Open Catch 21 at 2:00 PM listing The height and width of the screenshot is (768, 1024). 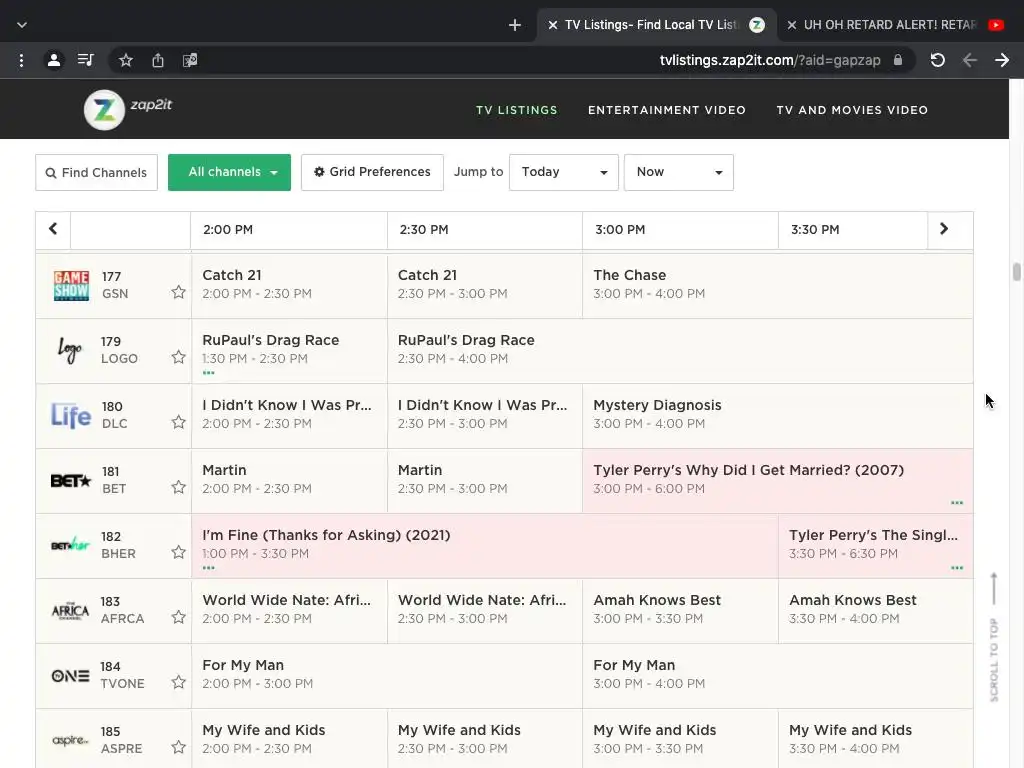click(289, 285)
